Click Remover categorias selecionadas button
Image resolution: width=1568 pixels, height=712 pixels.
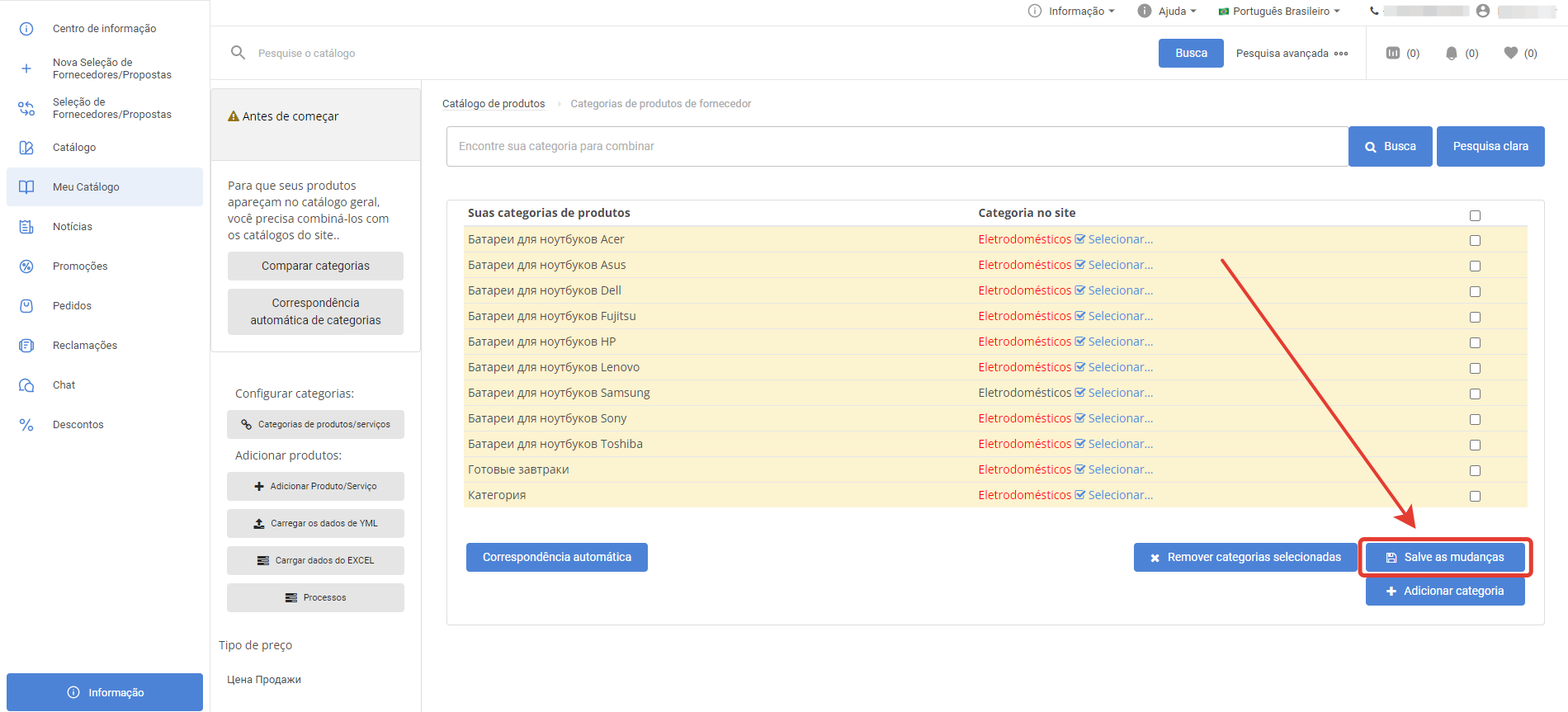point(1245,558)
